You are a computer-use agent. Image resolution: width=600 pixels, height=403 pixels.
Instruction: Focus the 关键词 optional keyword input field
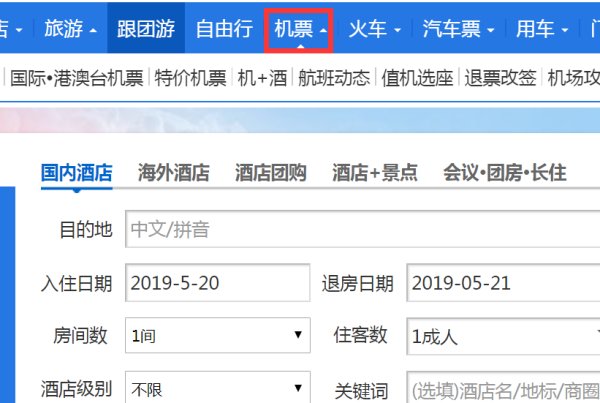tap(503, 387)
